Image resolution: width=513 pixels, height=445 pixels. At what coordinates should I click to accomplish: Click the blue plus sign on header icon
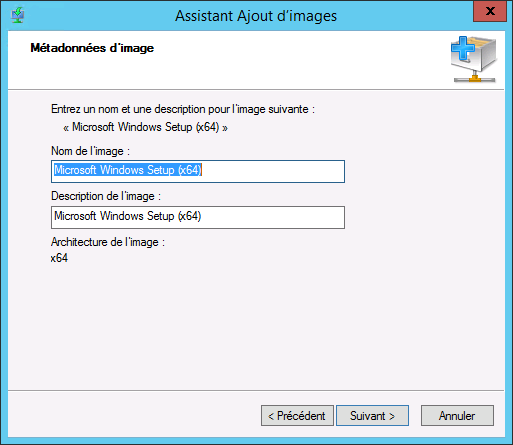pyautogui.click(x=462, y=49)
